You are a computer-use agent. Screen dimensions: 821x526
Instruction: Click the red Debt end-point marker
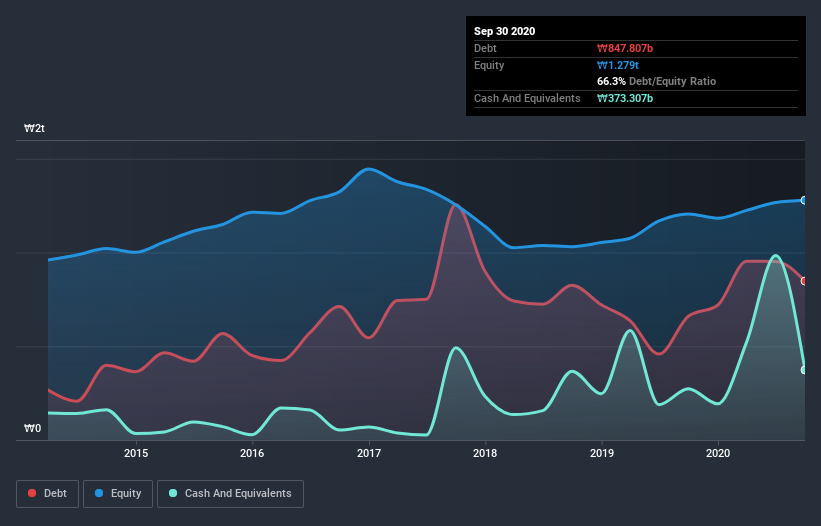click(x=804, y=281)
